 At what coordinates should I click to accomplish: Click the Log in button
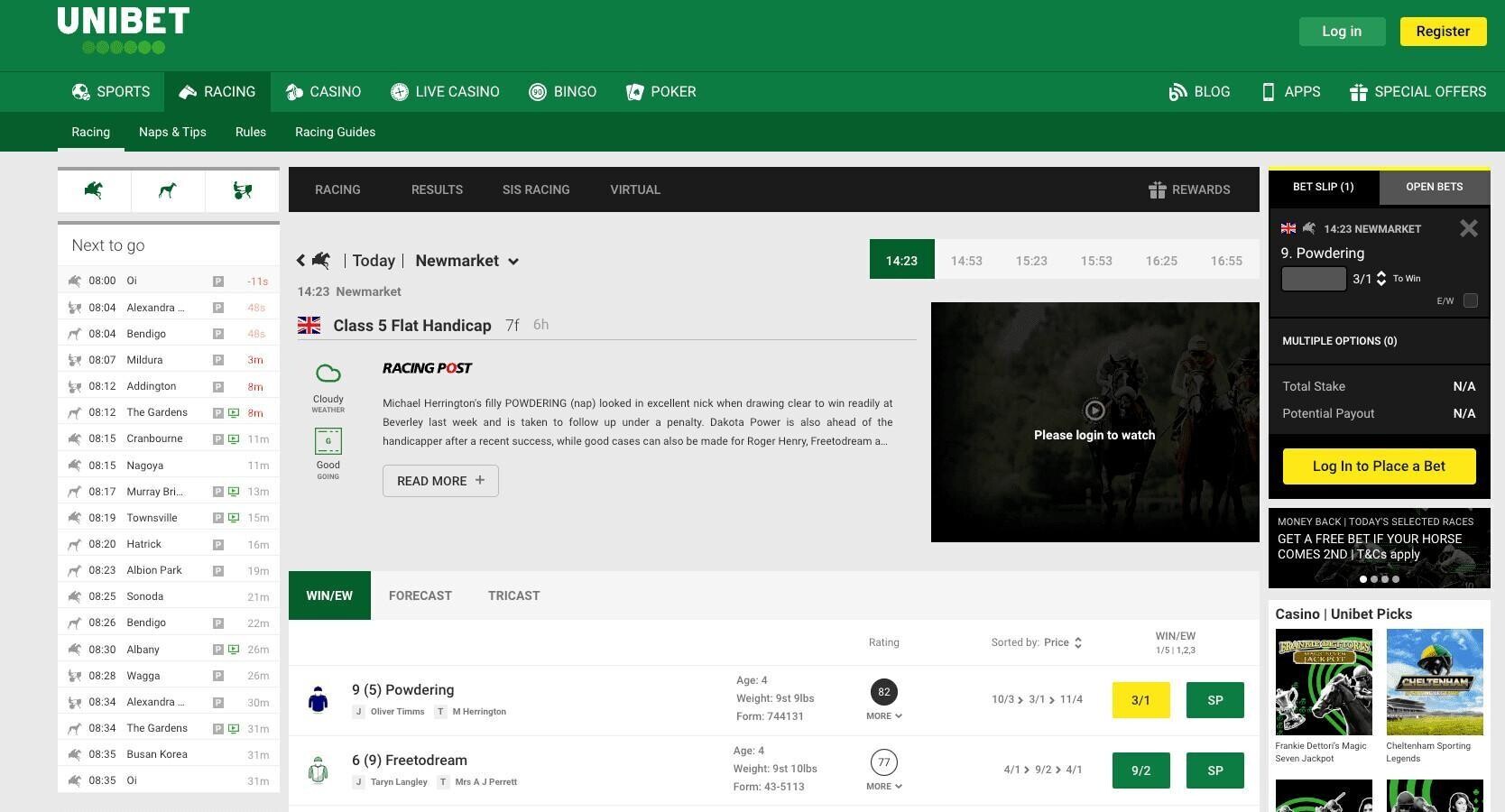1342,32
